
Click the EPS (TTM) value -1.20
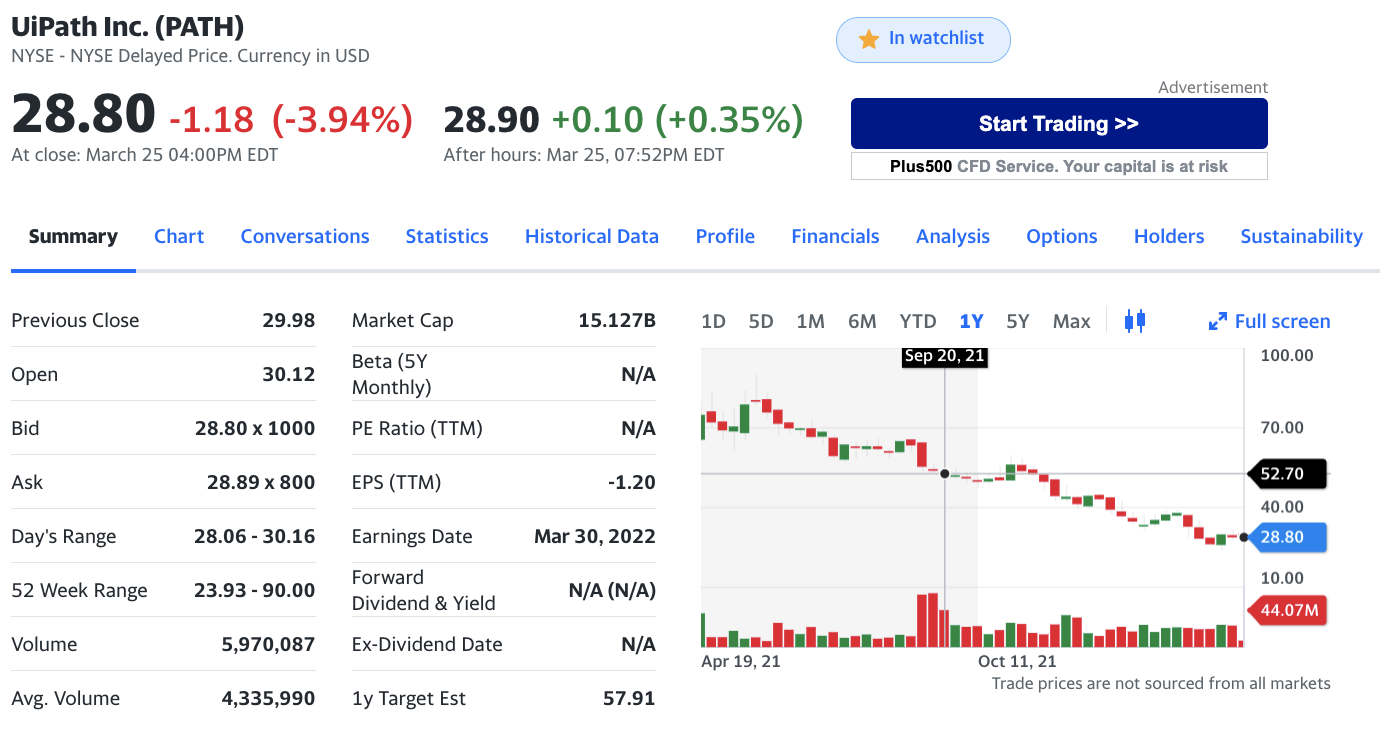[x=632, y=483]
